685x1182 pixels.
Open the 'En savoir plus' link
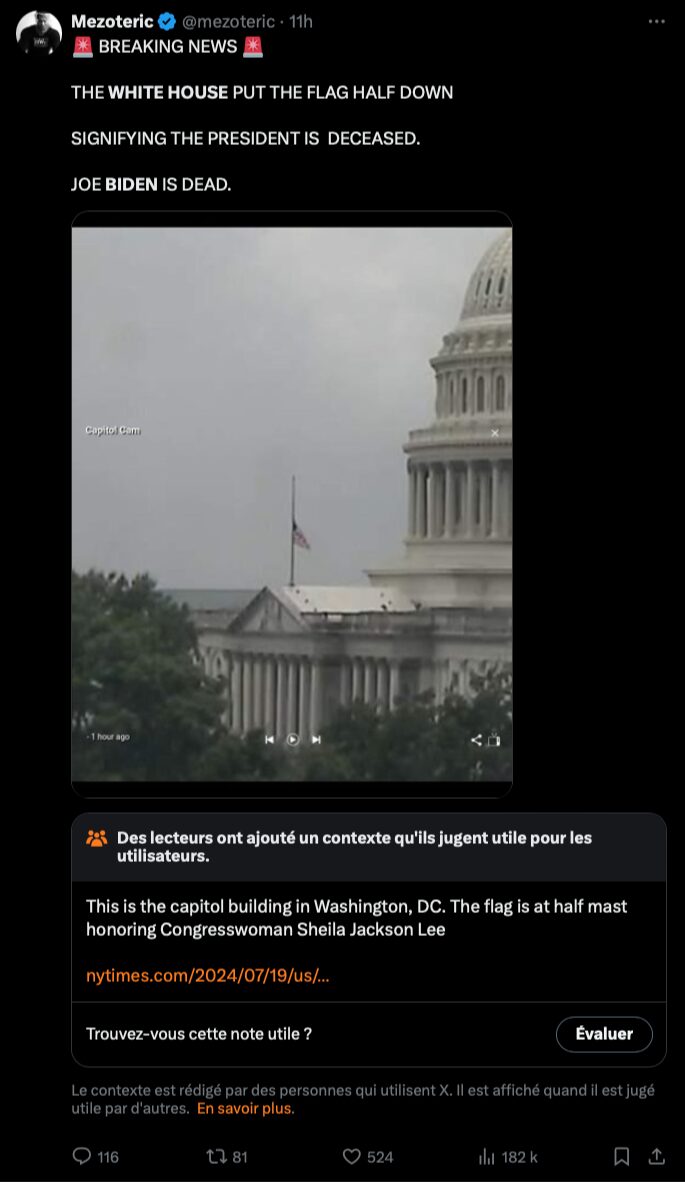246,1108
